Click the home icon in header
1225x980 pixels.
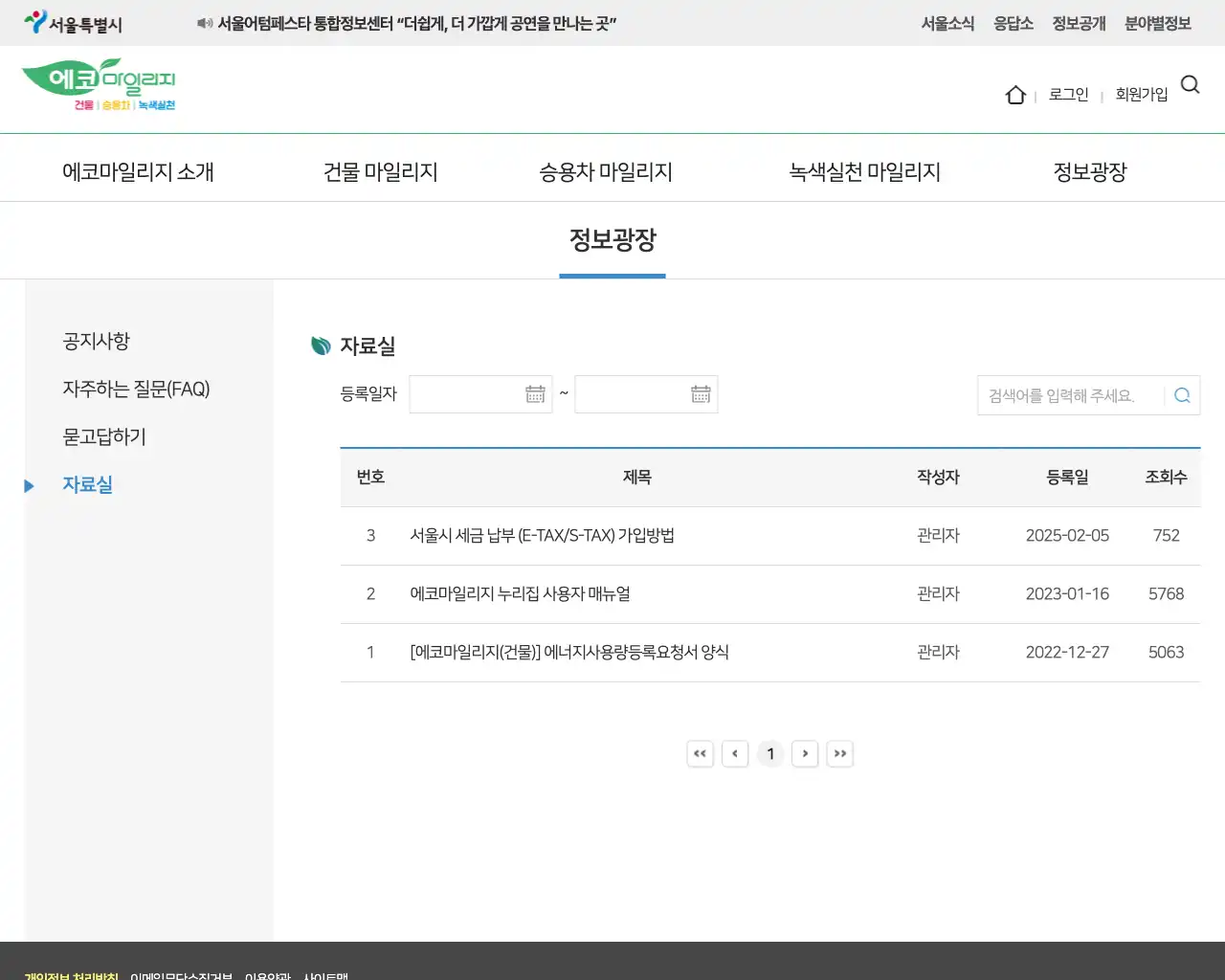point(1015,95)
